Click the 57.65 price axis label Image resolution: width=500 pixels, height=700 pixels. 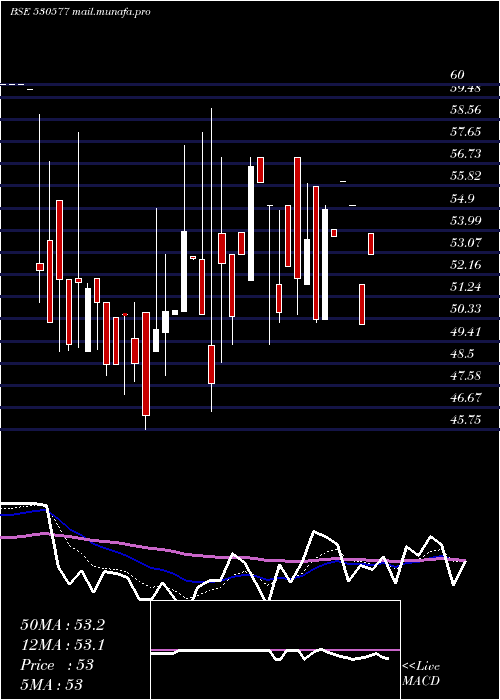(x=466, y=132)
